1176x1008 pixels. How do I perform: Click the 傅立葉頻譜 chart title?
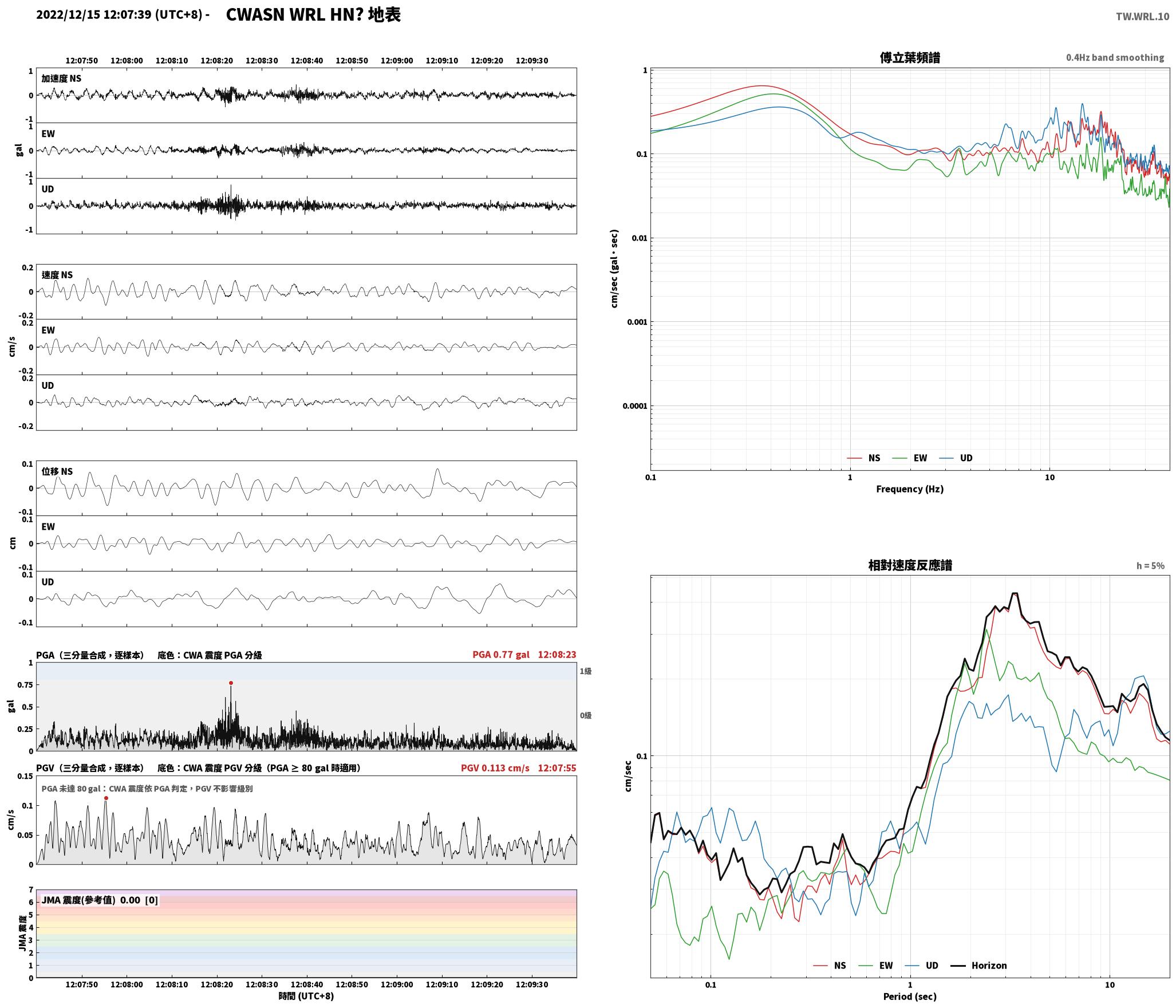910,58
